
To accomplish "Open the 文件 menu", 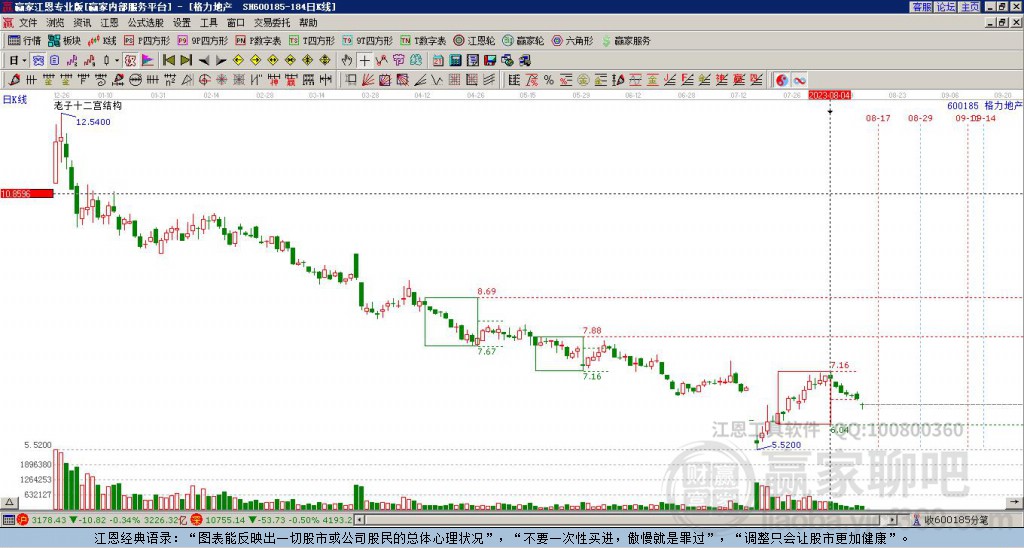I will [28, 23].
